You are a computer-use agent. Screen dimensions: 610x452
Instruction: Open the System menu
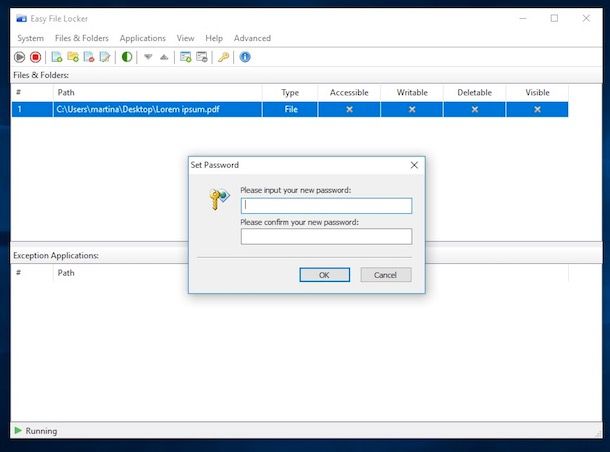(x=30, y=38)
